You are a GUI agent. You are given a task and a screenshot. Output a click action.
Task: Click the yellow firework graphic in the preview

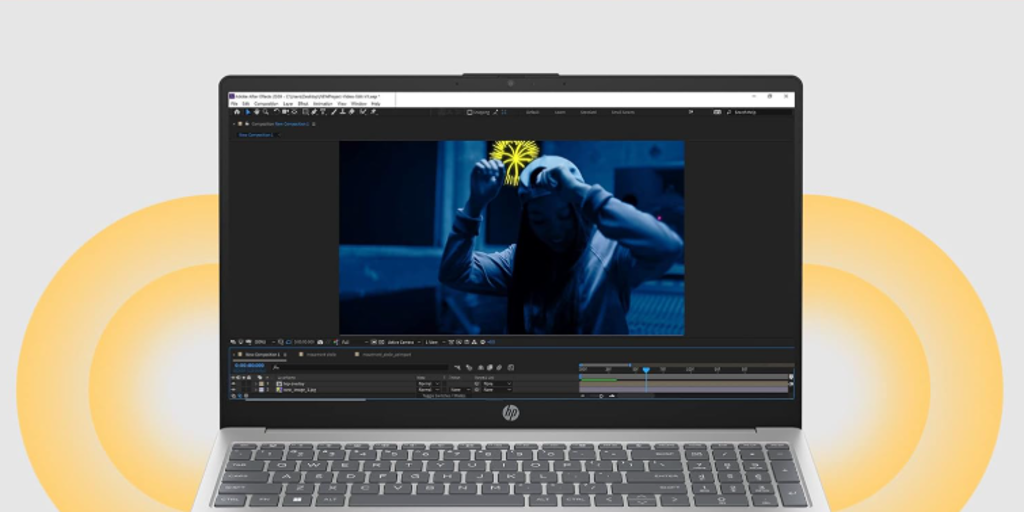point(514,160)
